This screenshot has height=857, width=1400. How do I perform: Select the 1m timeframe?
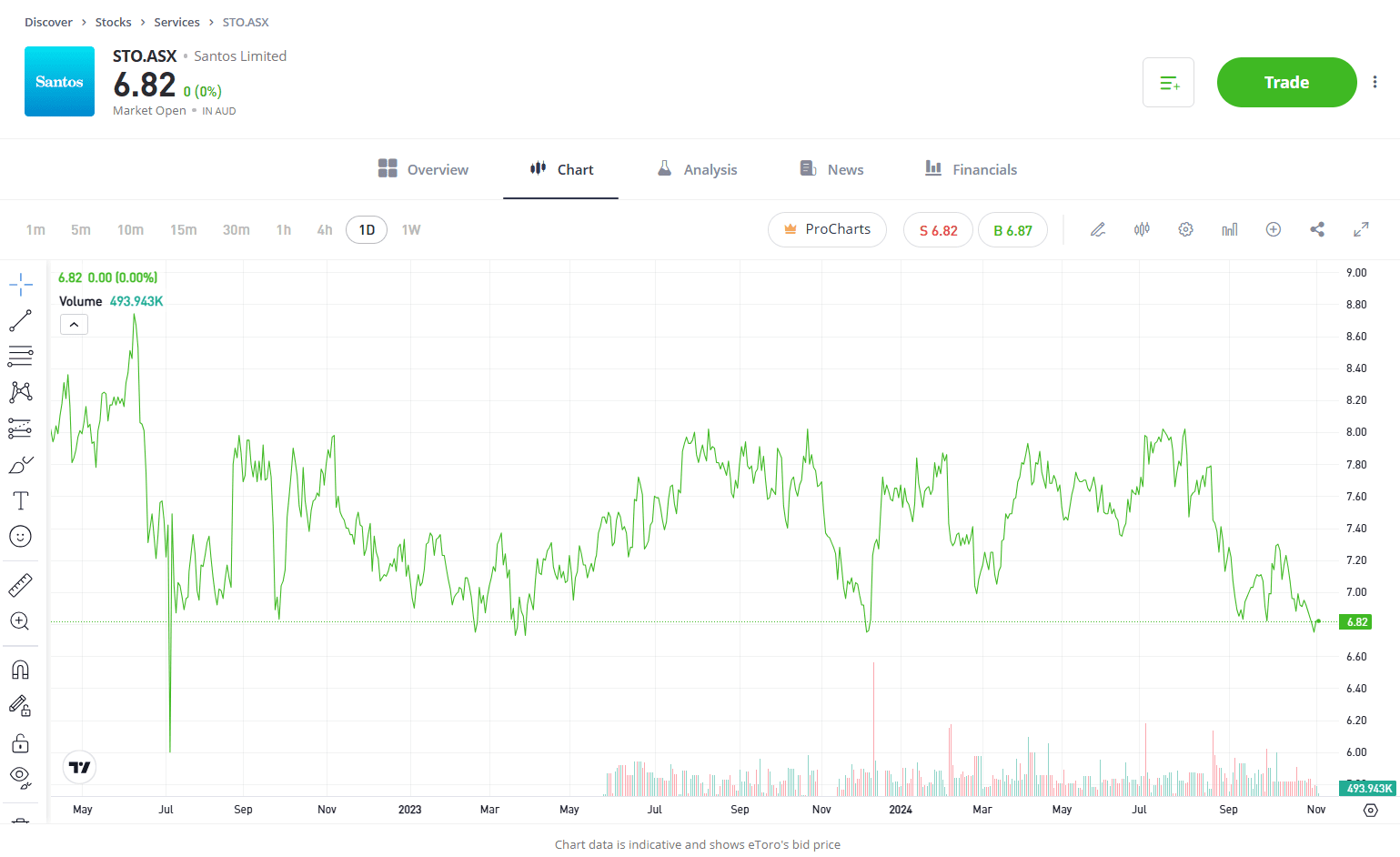[35, 230]
